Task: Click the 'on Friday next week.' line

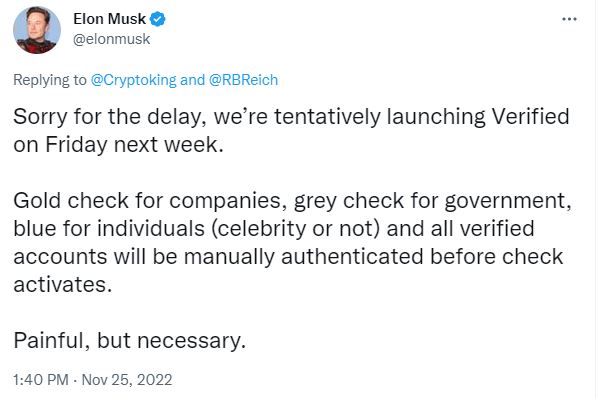Action: point(118,145)
